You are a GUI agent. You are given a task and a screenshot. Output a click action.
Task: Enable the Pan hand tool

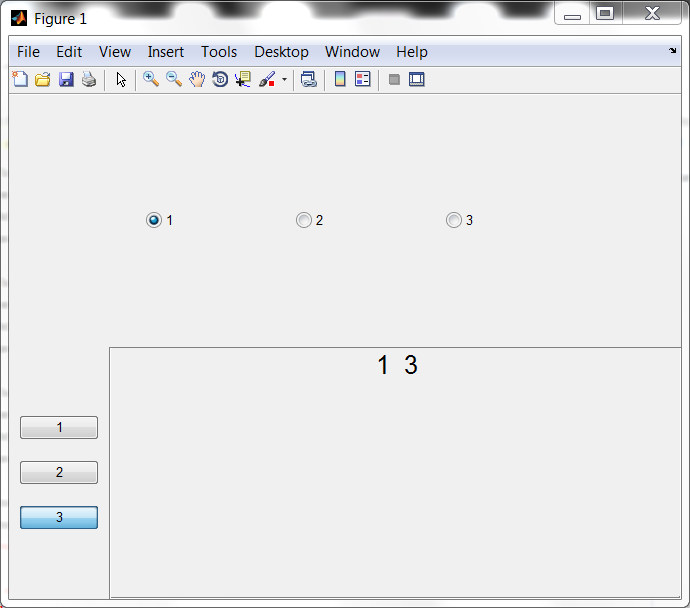pos(197,80)
